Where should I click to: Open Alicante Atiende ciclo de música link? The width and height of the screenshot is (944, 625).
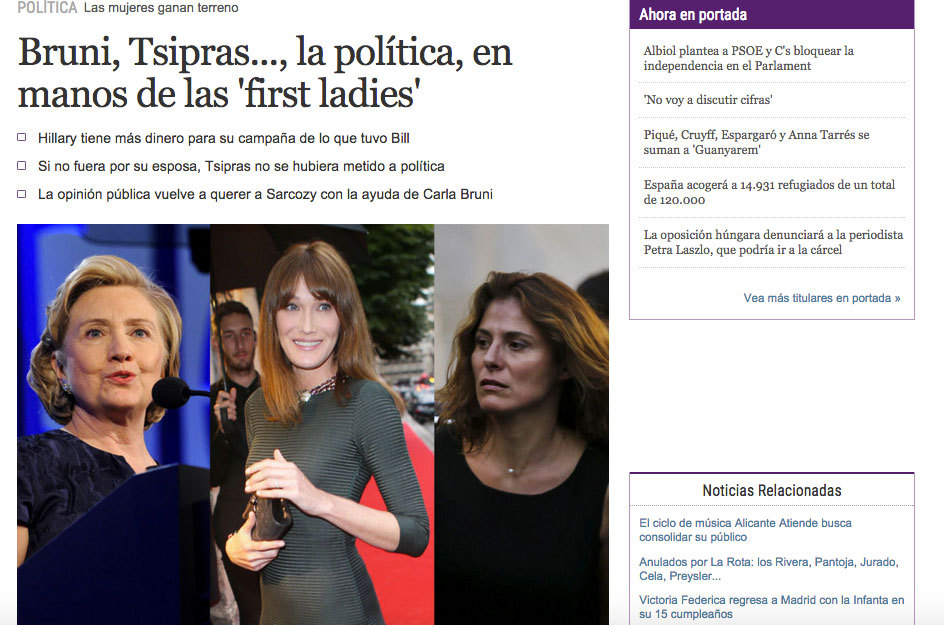(745, 530)
